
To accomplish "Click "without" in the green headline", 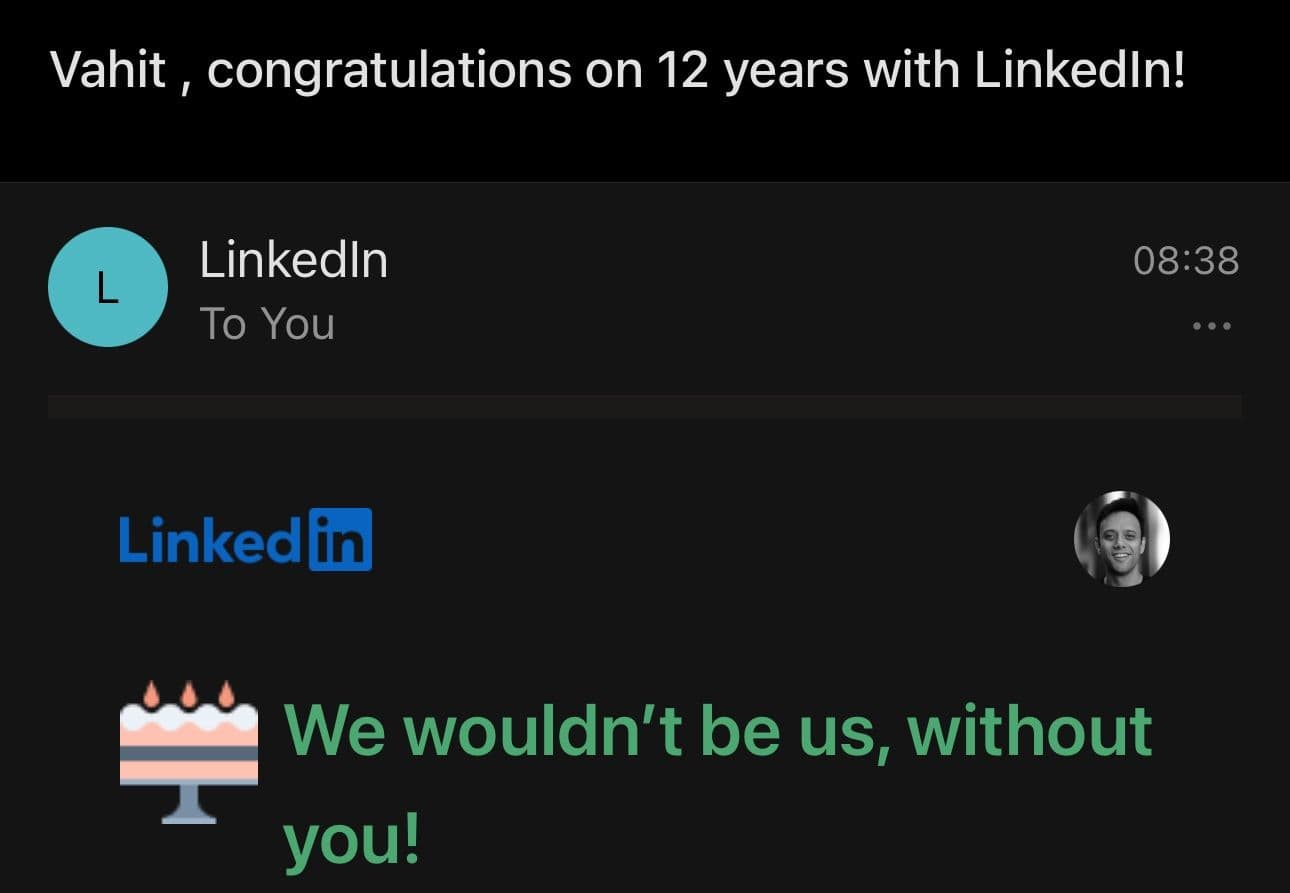I will coord(1030,731).
